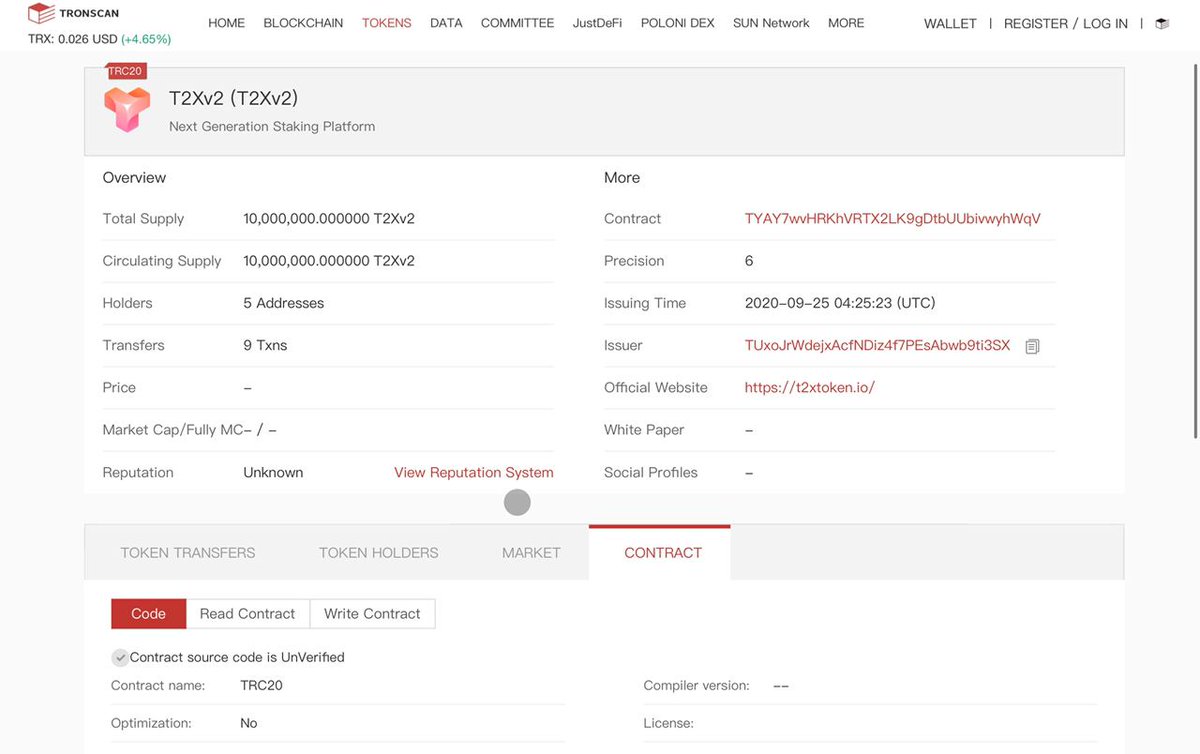Select the Read Contract button
The height and width of the screenshot is (754, 1200).
(x=247, y=614)
